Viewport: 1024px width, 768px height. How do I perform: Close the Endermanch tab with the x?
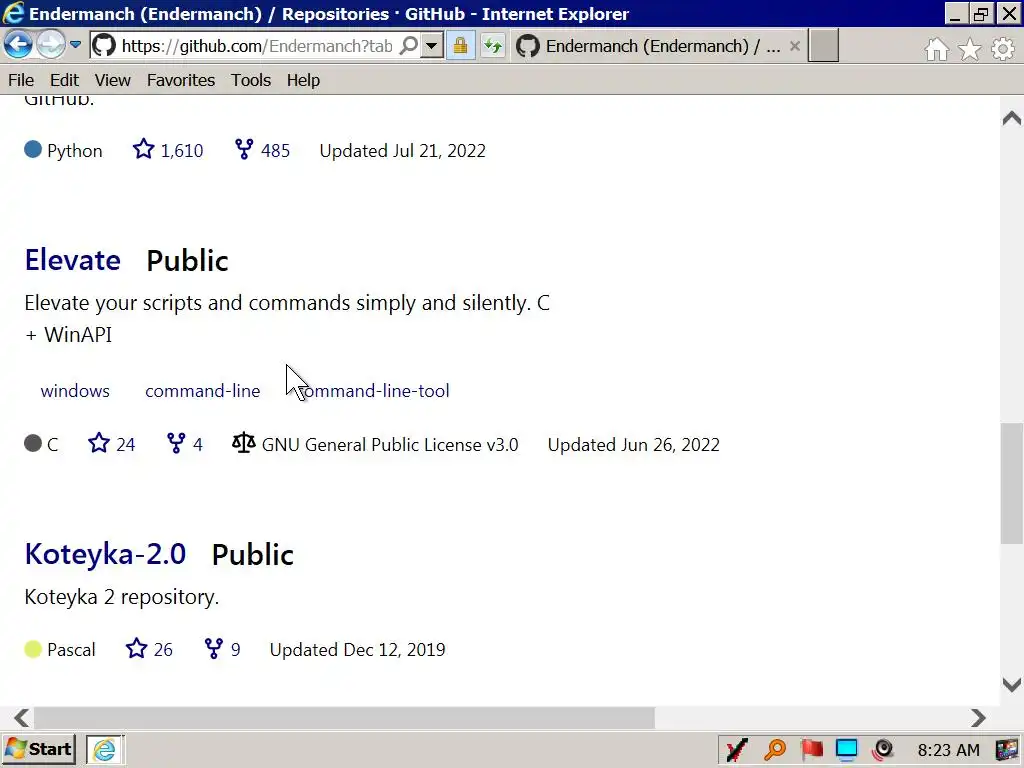[795, 46]
